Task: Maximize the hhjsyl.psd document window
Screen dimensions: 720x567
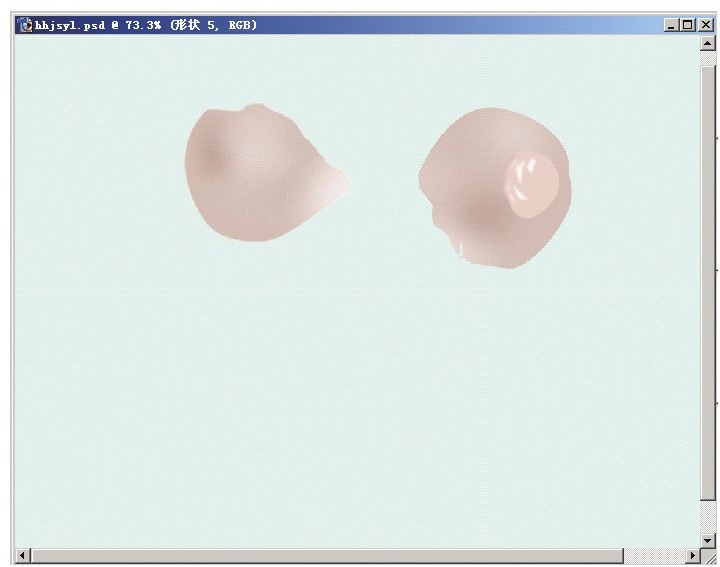Action: (x=687, y=25)
